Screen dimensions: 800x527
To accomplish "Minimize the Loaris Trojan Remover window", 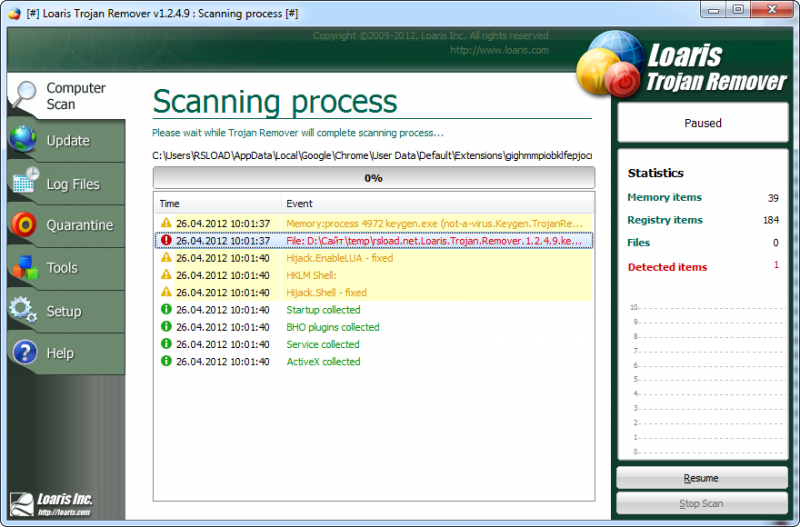I will point(713,10).
